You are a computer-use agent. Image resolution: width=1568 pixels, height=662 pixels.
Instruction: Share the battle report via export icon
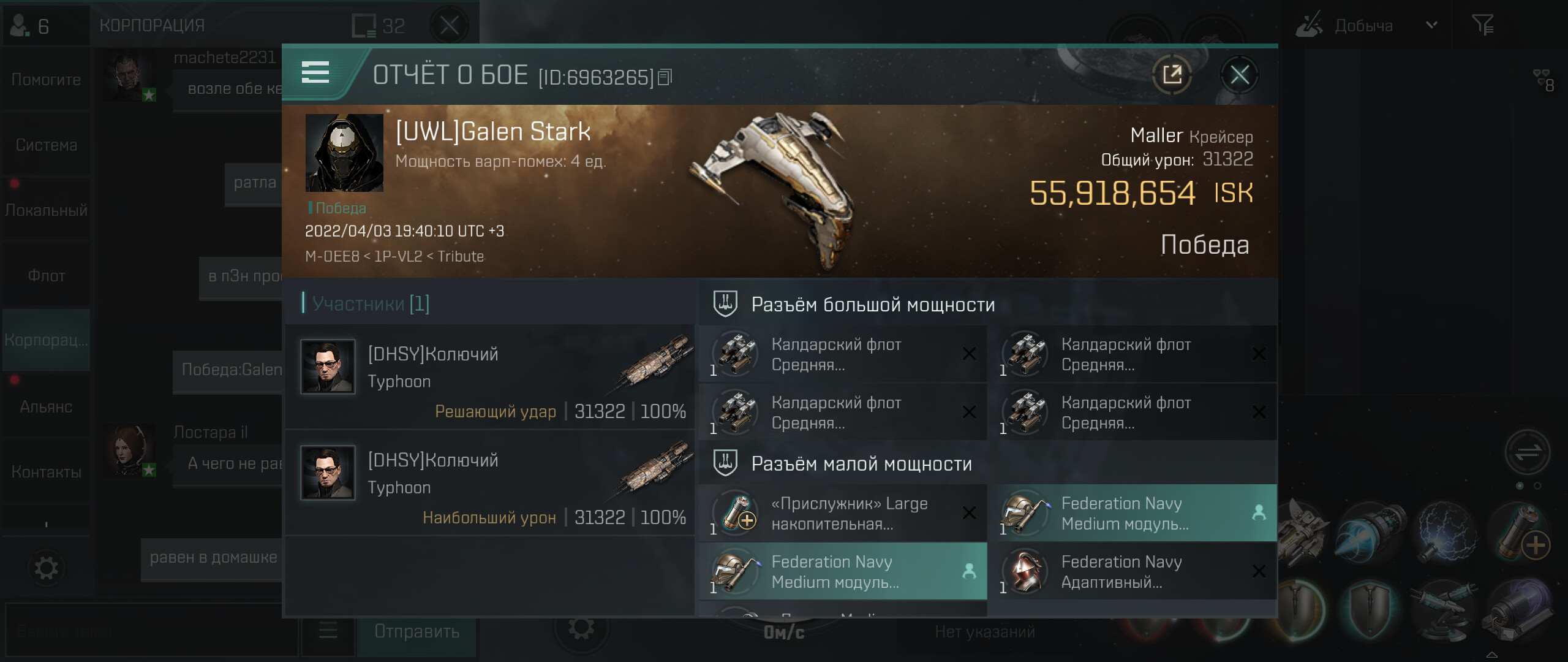point(1172,75)
